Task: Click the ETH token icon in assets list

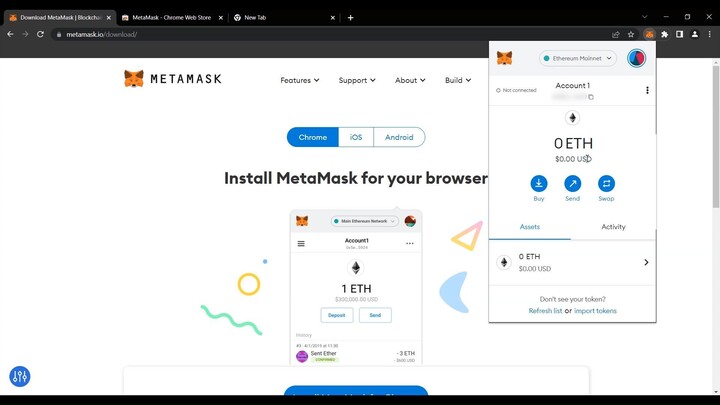Action: (504, 262)
